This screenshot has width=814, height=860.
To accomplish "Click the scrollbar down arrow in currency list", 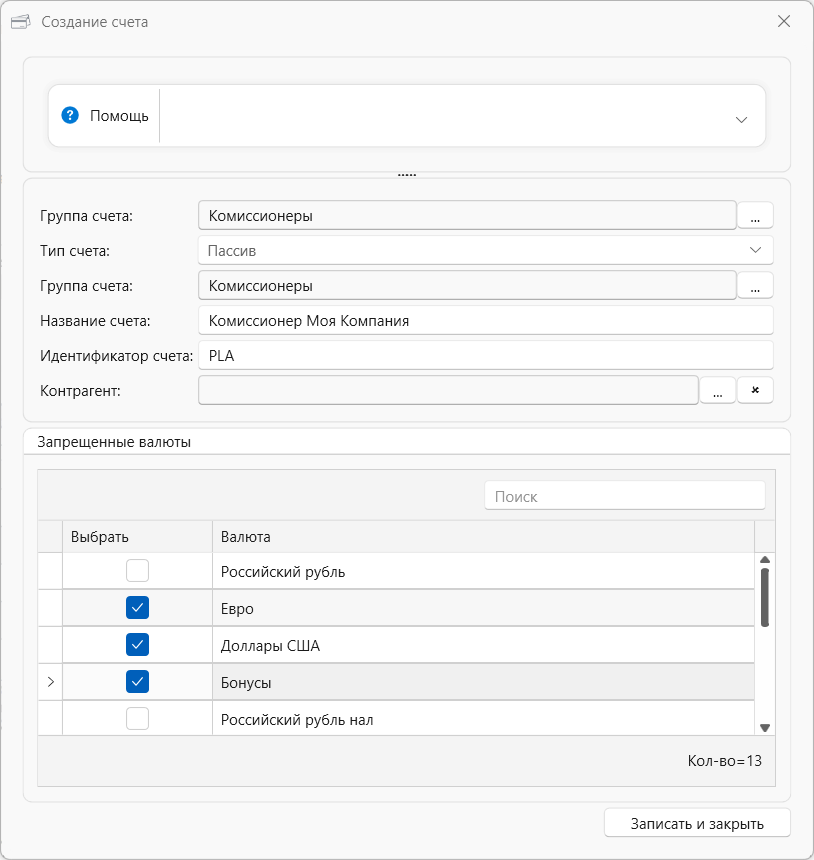I will (x=765, y=728).
